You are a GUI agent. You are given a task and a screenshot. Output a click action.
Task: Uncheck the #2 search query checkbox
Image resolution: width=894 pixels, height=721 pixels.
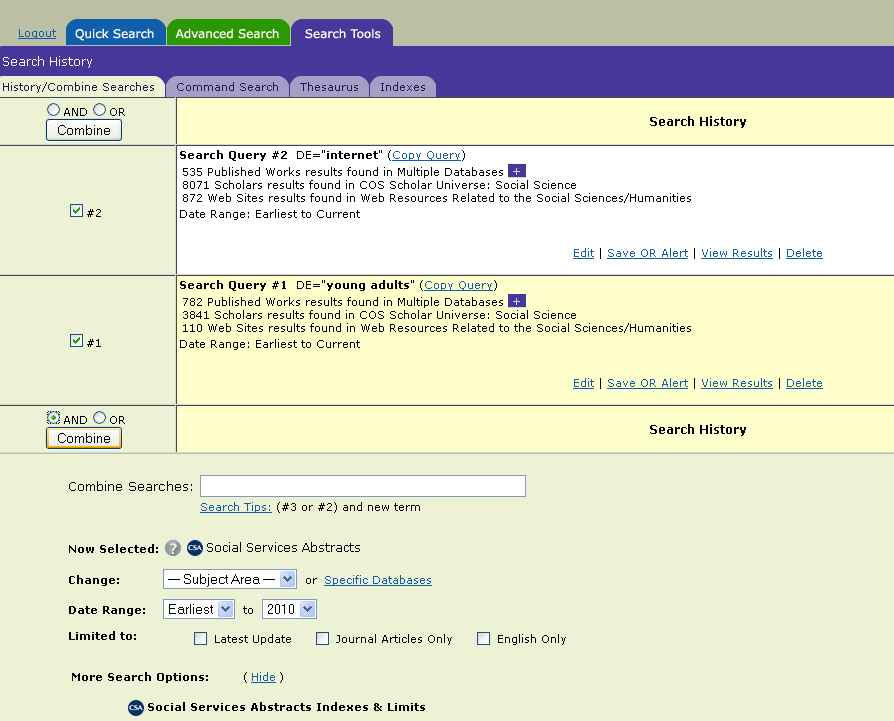pos(76,211)
